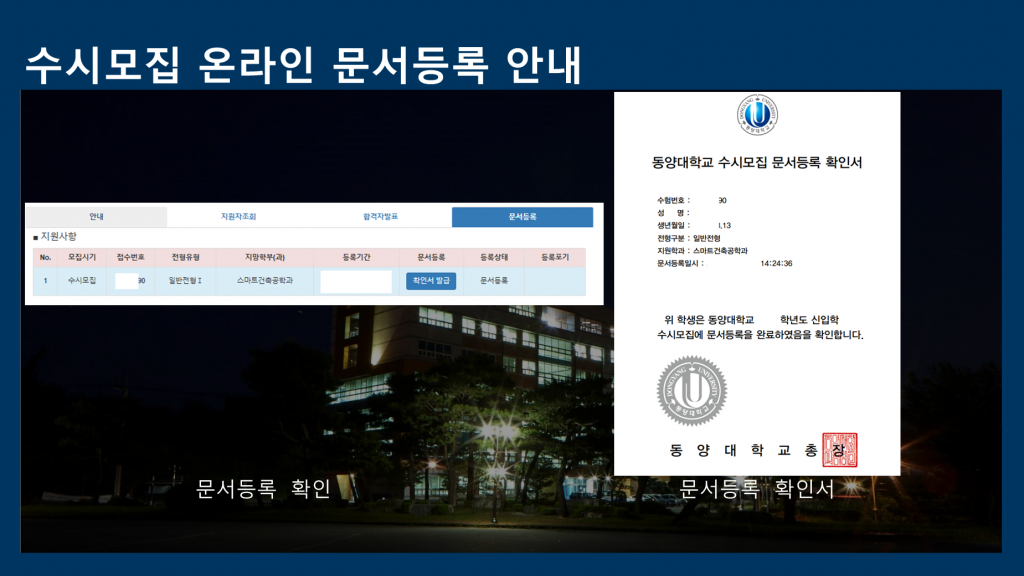The width and height of the screenshot is (1024, 576).
Task: Click the 문서등록 확인서 caption
Action: pyautogui.click(x=757, y=488)
